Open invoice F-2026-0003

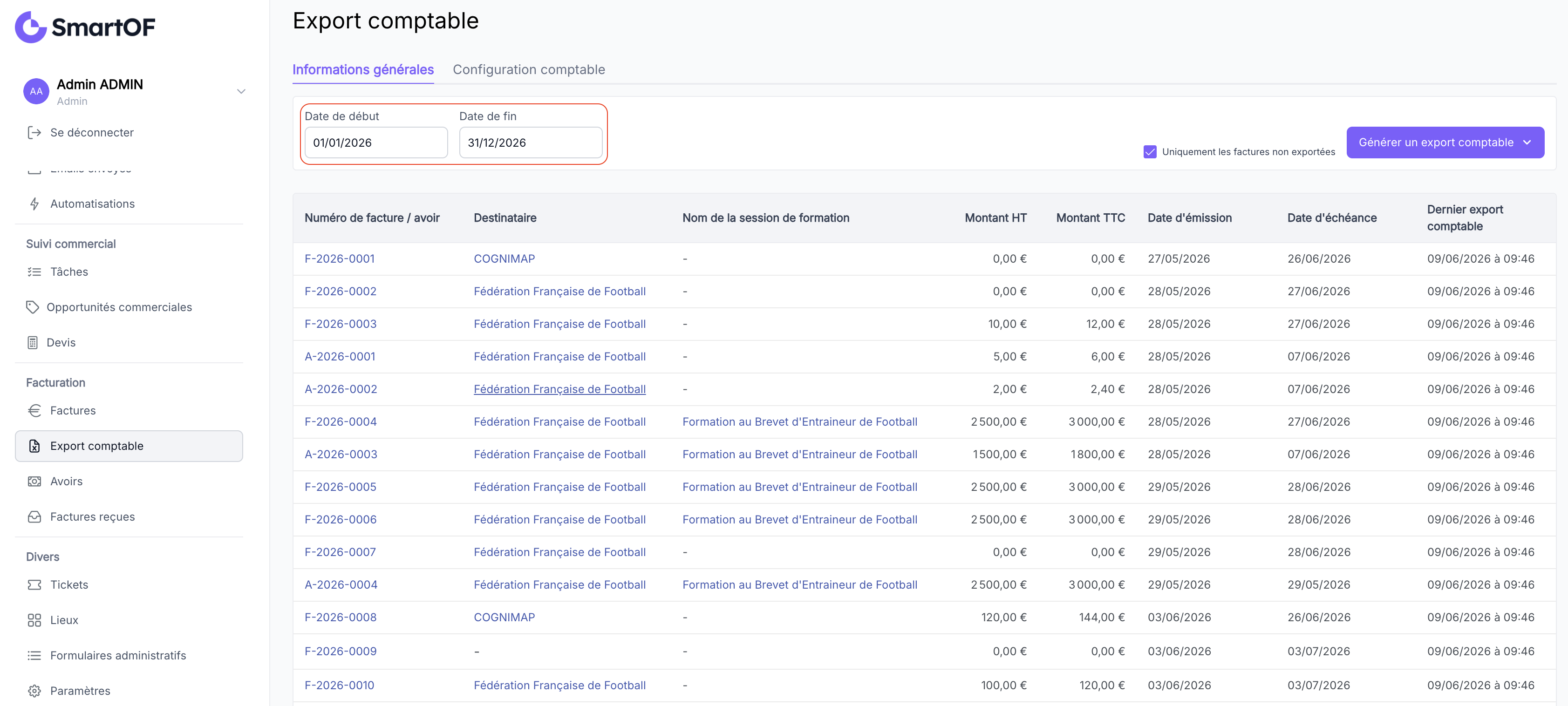(x=340, y=324)
